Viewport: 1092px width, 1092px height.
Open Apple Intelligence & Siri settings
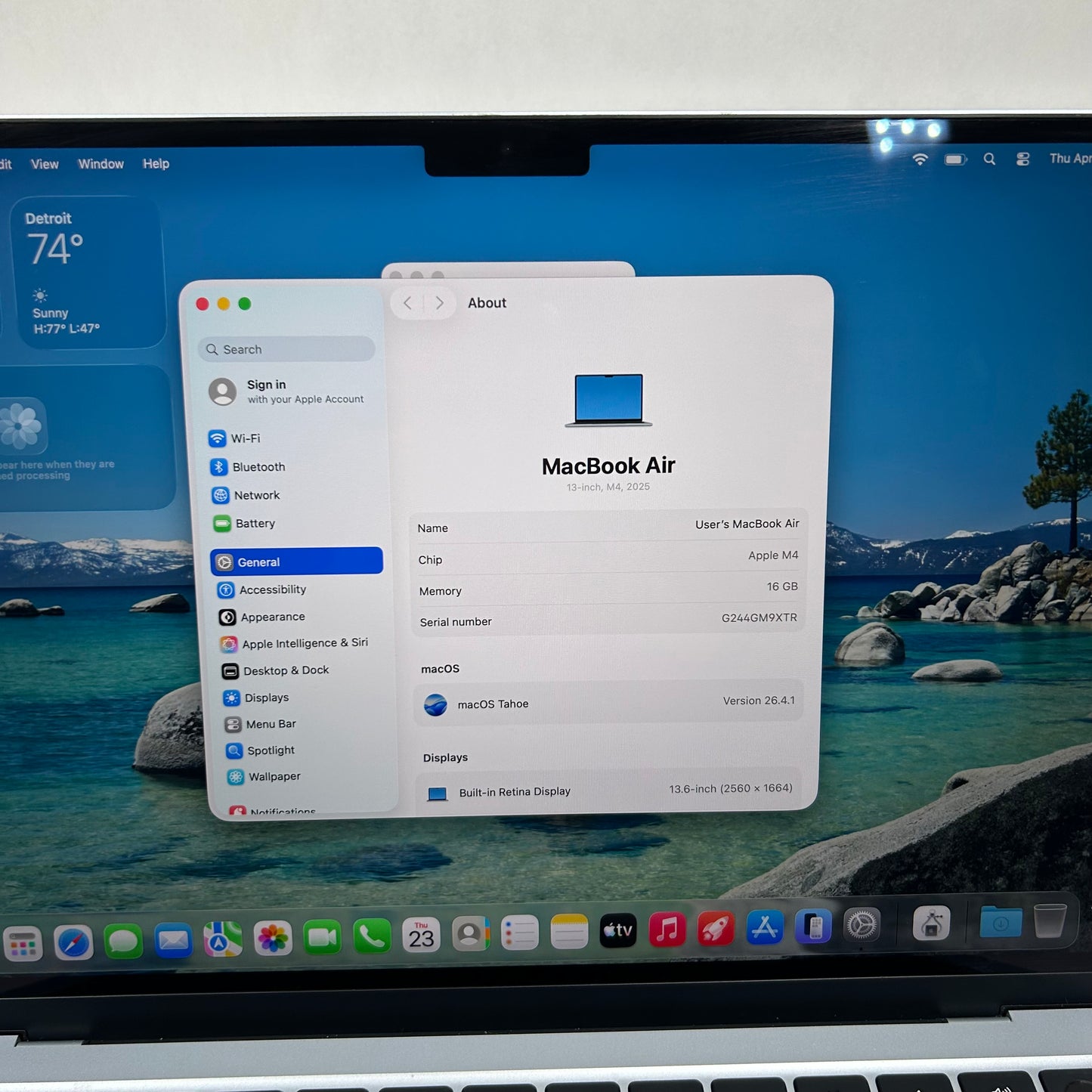[303, 643]
